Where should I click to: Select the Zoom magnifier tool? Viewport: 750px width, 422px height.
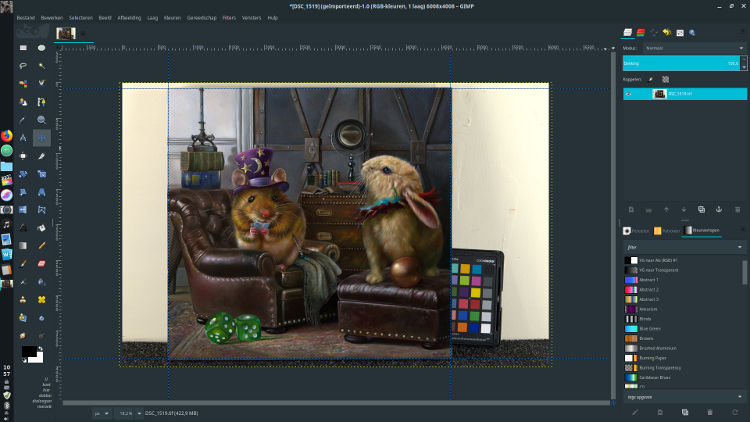tap(42, 120)
